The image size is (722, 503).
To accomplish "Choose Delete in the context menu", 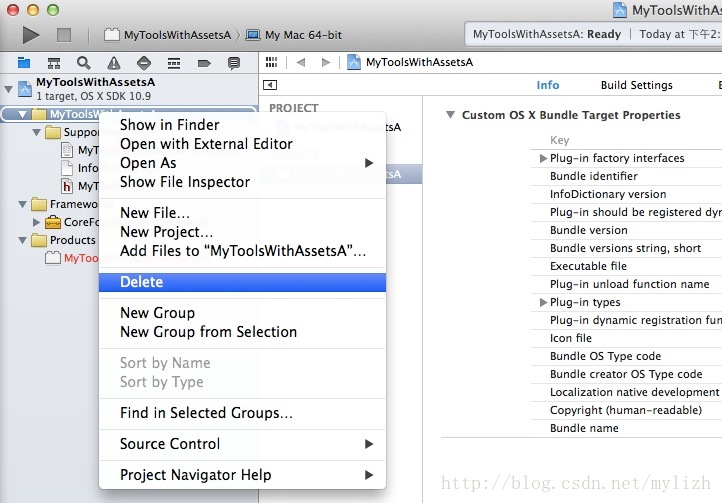I will 242,282.
